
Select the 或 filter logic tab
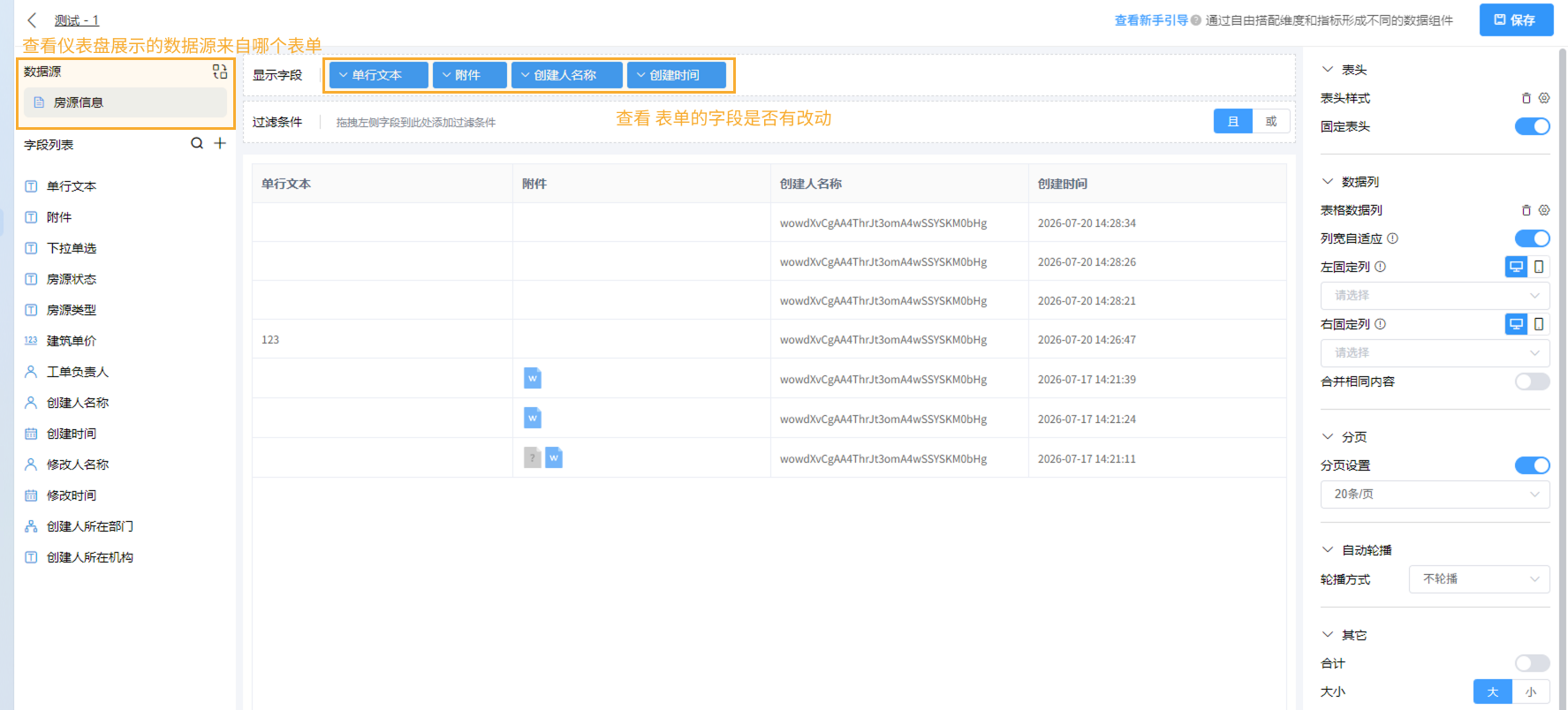[x=1271, y=121]
